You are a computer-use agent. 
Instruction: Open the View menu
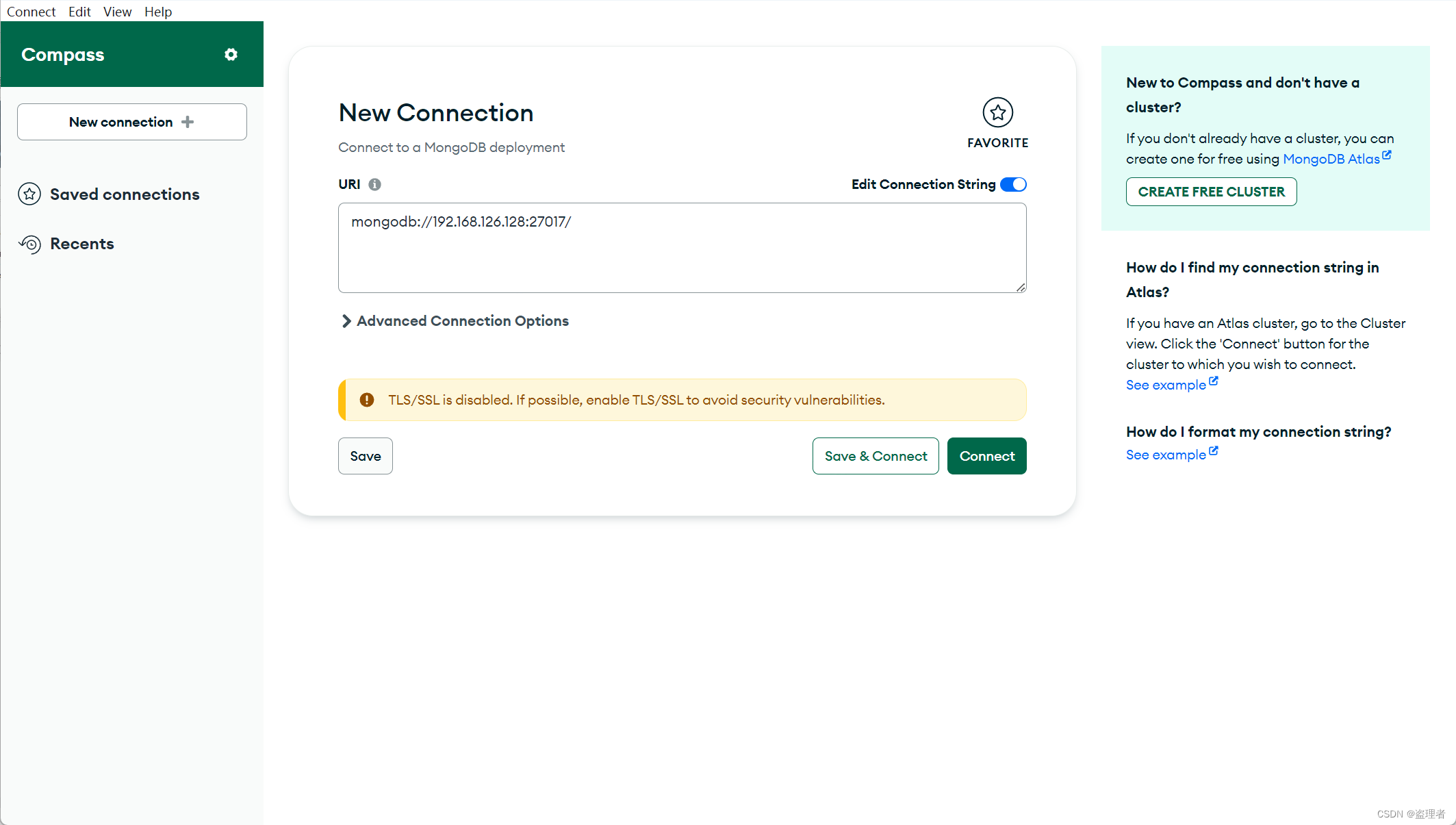point(117,12)
